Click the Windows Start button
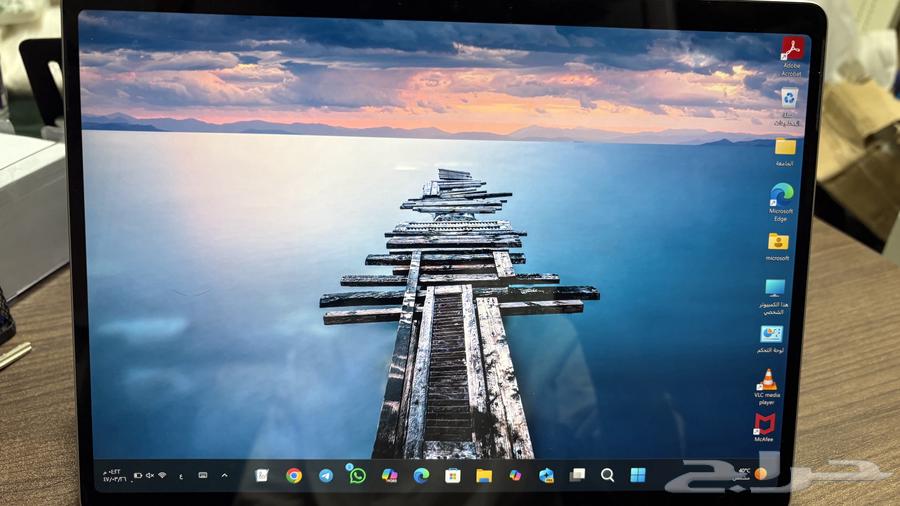This screenshot has width=900, height=506. coord(638,475)
